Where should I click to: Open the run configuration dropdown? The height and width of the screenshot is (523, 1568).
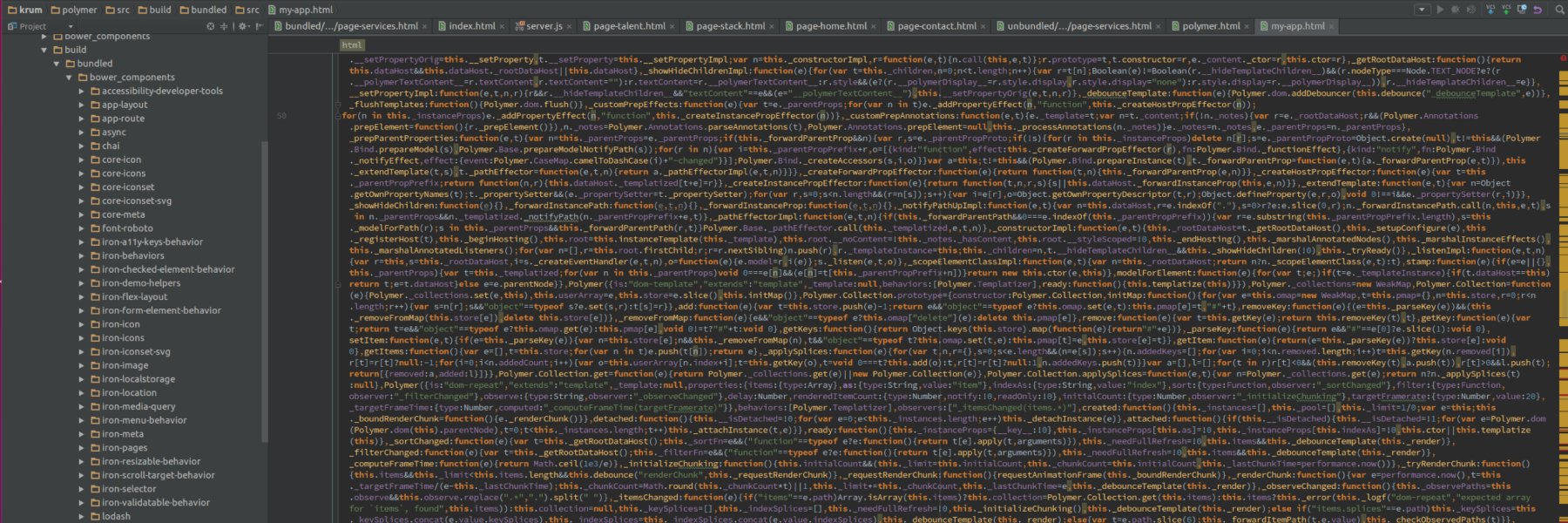point(1422,10)
